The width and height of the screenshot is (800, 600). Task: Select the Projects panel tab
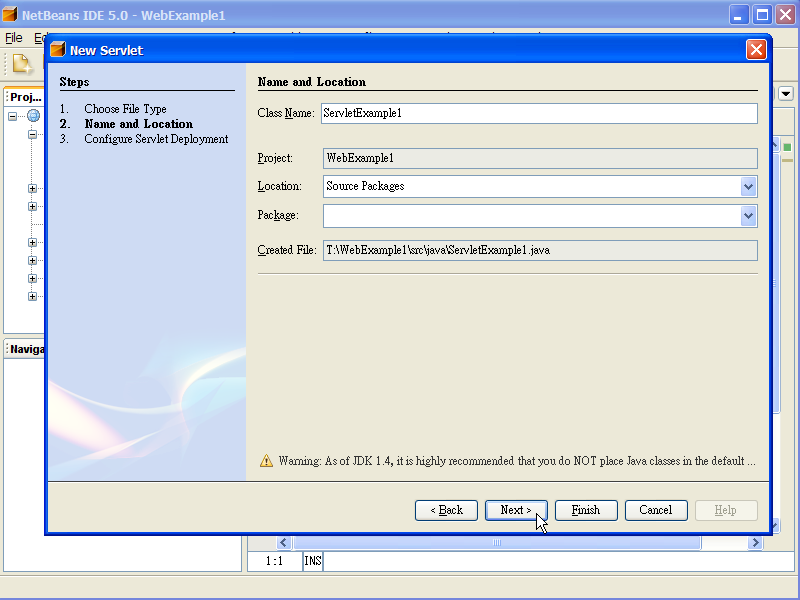pos(26,97)
